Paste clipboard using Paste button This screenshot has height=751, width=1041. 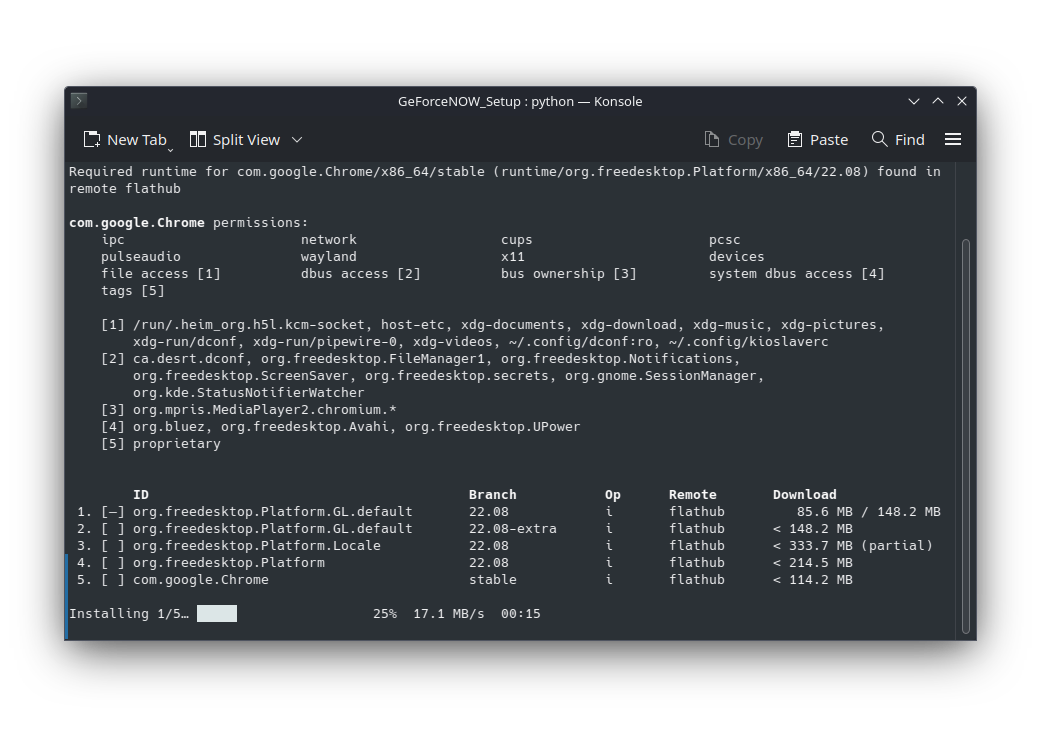pos(817,139)
